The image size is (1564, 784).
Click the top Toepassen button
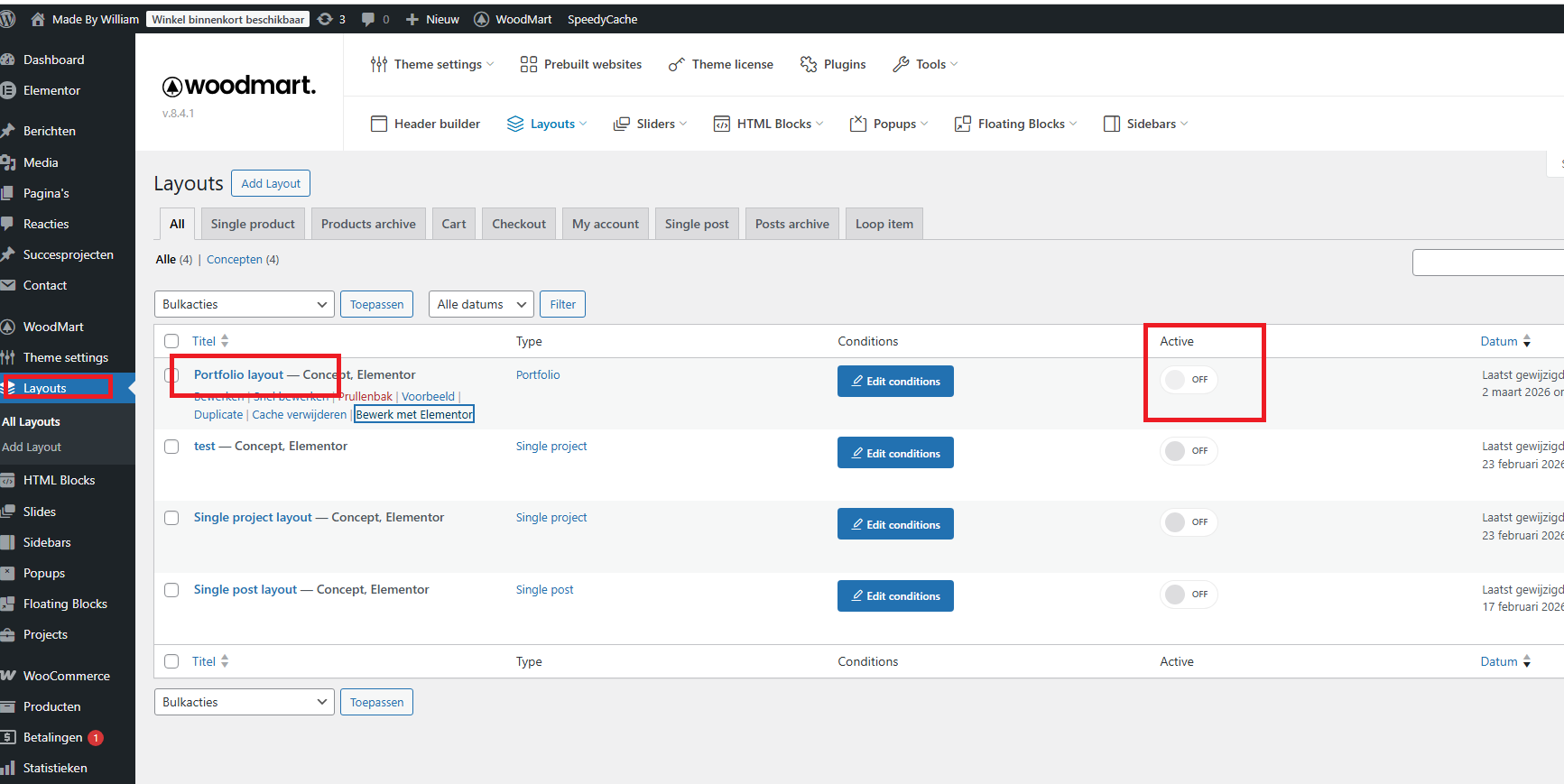click(376, 304)
